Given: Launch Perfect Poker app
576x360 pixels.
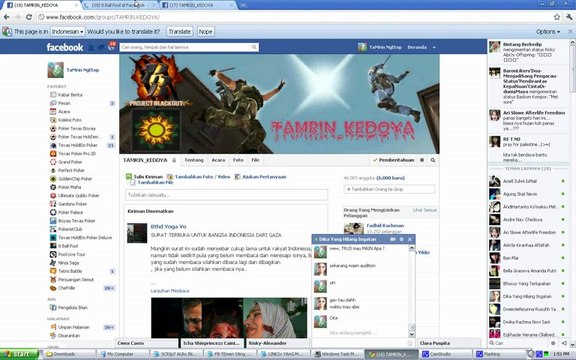Looking at the screenshot, I should click(71, 170).
